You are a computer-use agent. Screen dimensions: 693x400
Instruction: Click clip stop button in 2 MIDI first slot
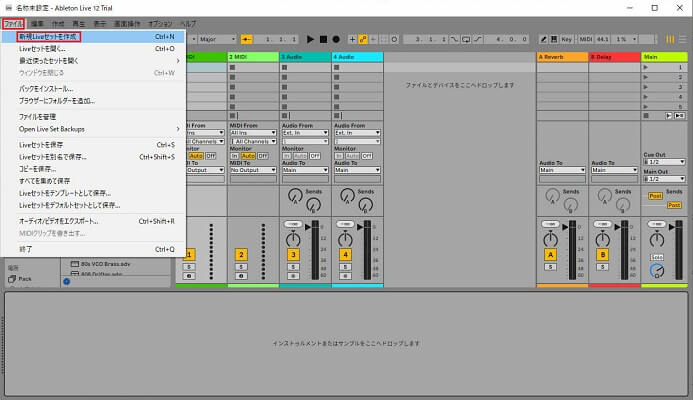coord(232,67)
